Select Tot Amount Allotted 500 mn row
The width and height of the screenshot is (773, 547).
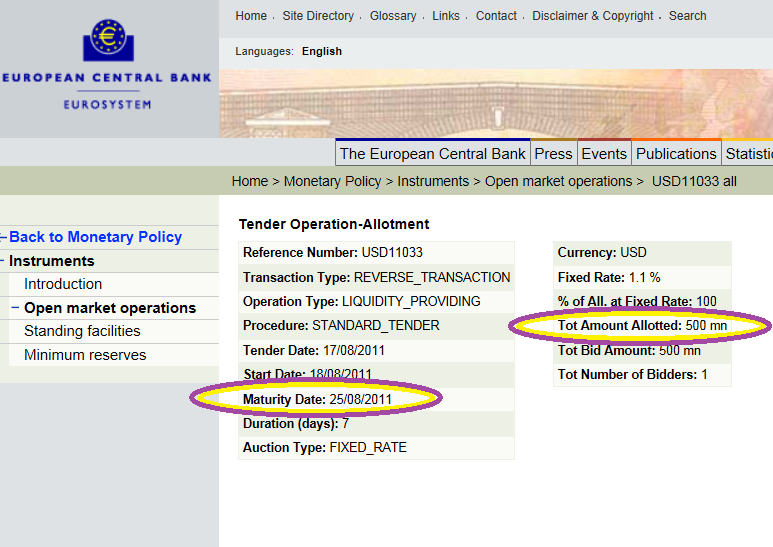pyautogui.click(x=642, y=326)
